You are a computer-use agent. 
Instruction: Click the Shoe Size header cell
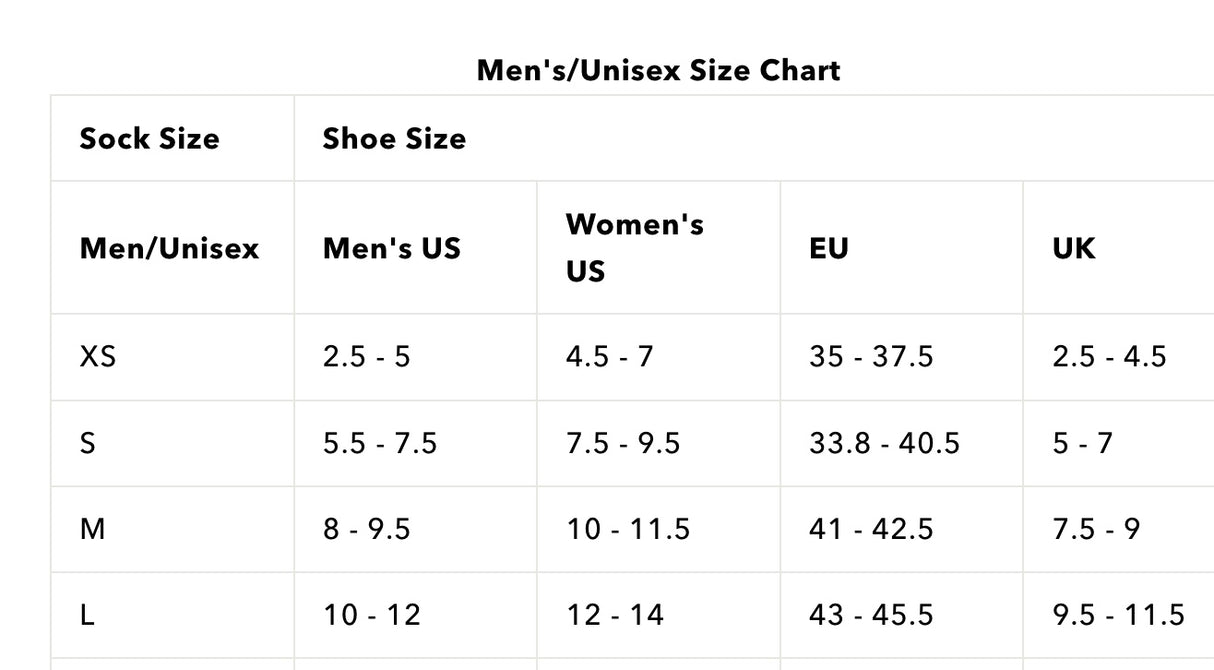pos(394,138)
